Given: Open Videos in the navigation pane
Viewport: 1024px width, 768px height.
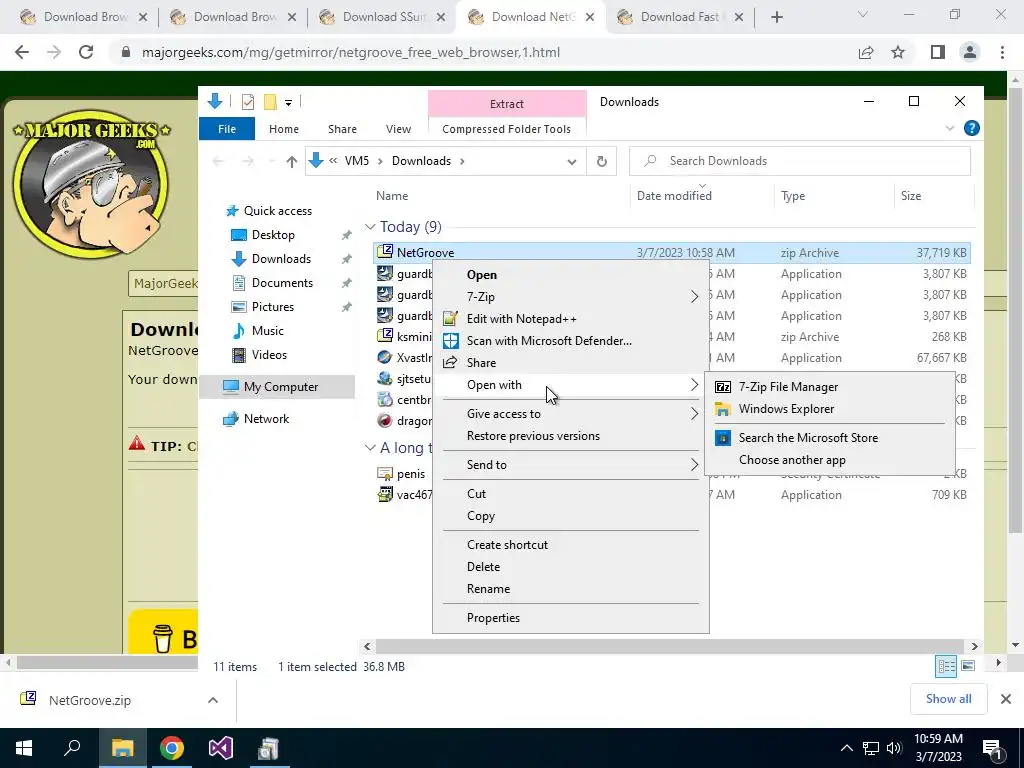Looking at the screenshot, I should tap(269, 355).
